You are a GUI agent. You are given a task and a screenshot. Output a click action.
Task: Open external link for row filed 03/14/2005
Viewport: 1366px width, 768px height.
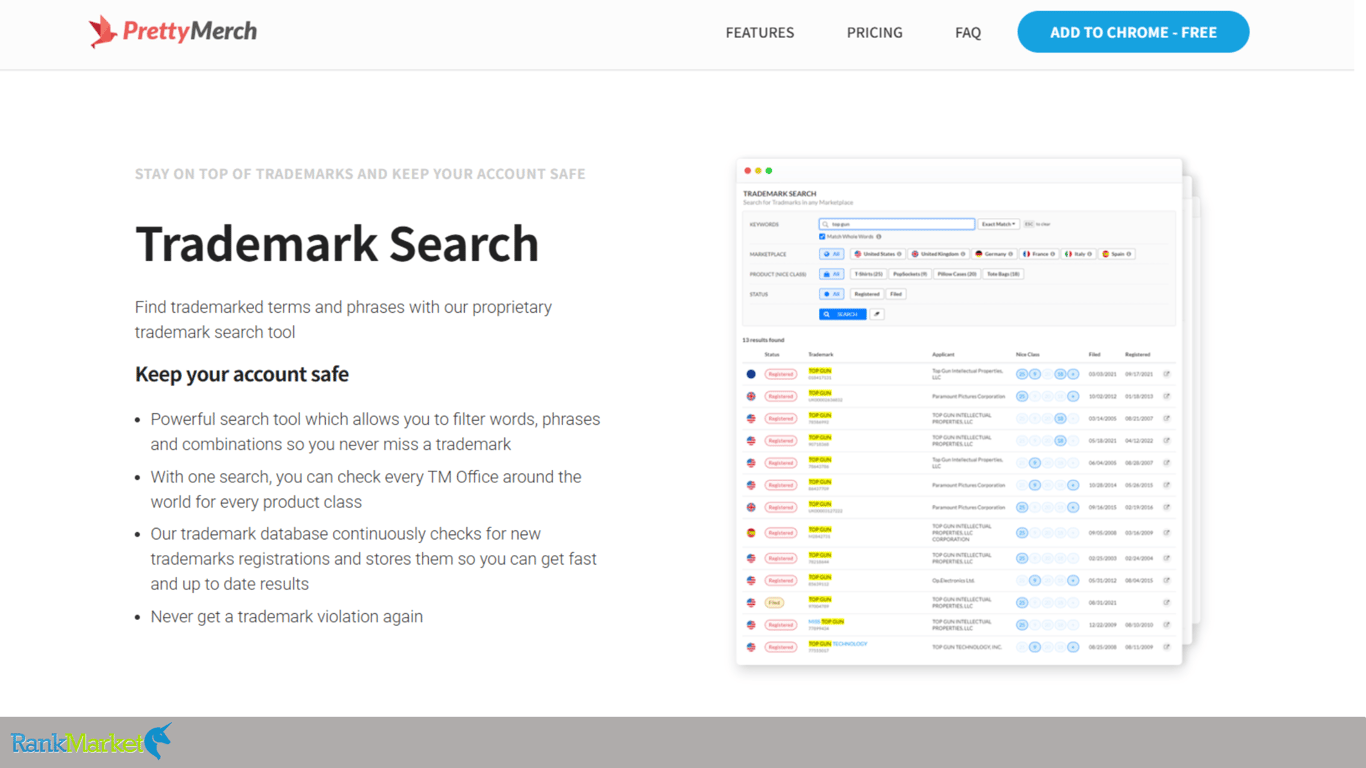1166,418
